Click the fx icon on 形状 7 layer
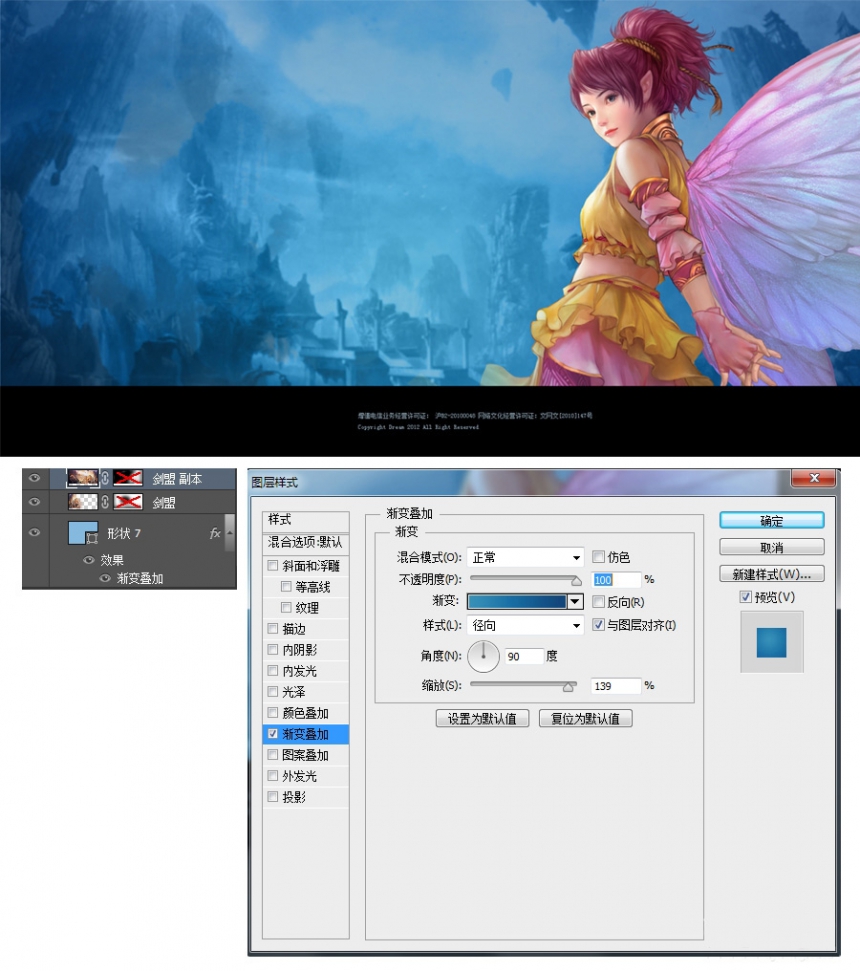860x971 pixels. (x=215, y=533)
